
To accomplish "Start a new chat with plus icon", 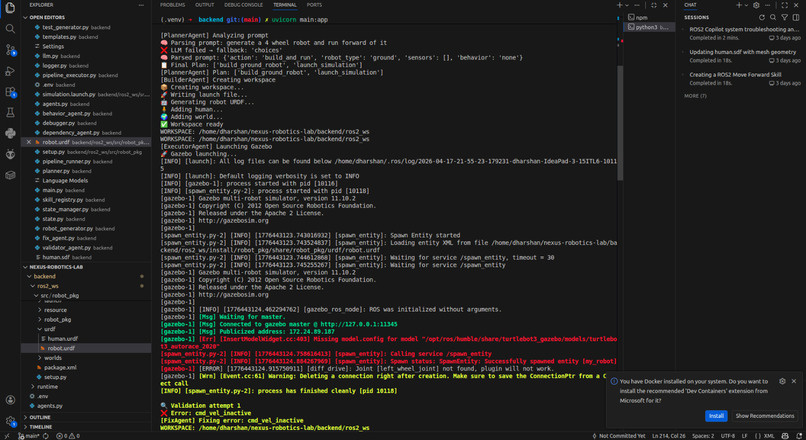I will click(x=739, y=5).
